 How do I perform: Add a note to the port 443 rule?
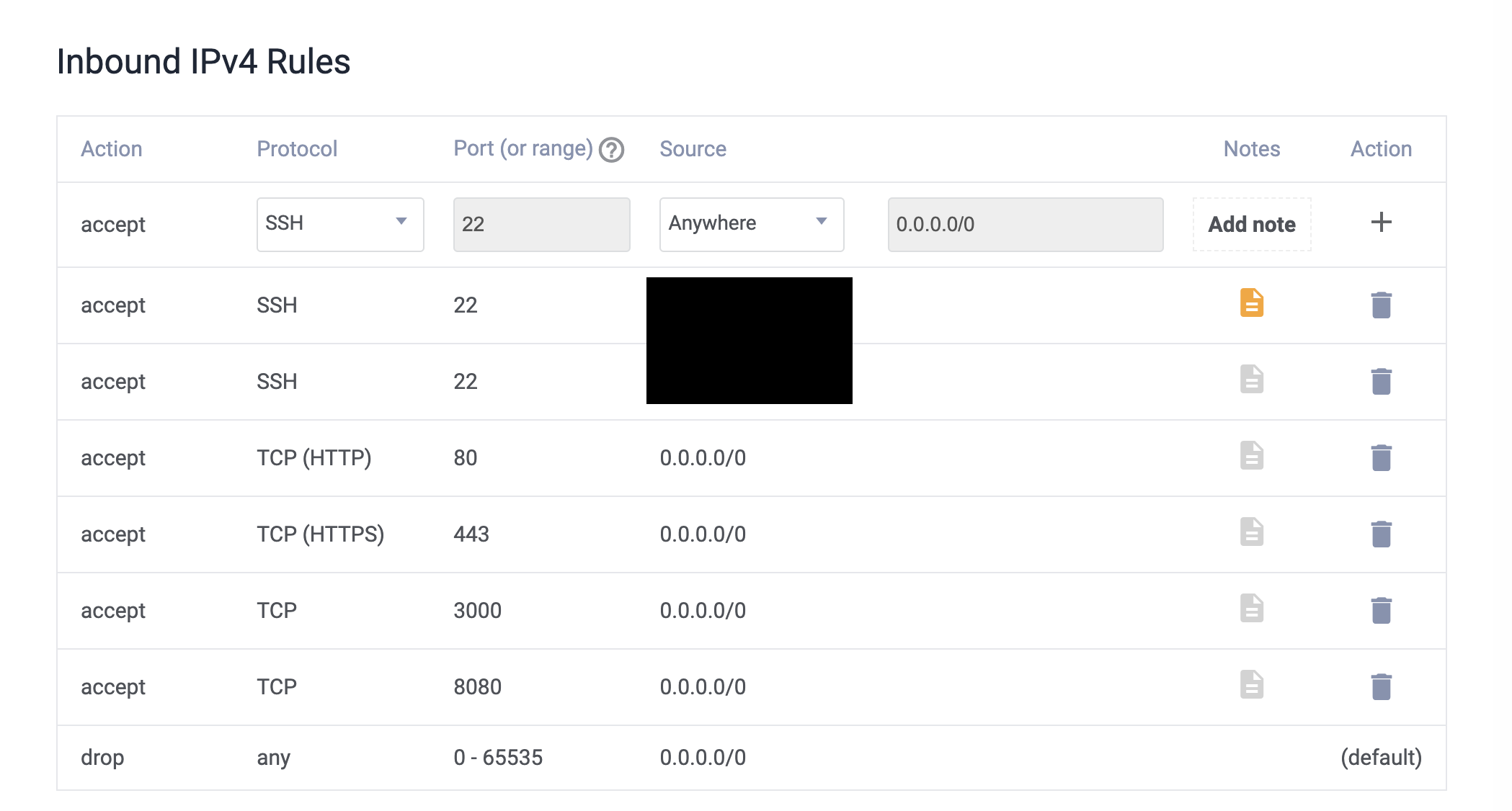(x=1252, y=532)
